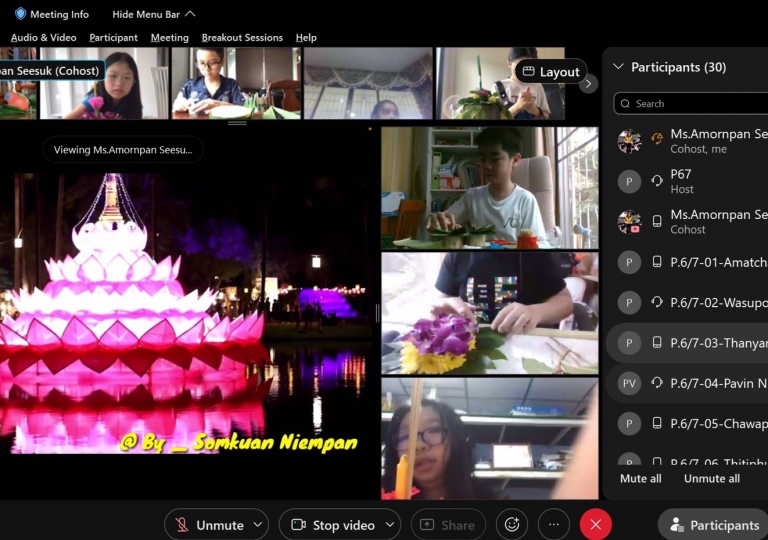Screen dimensions: 768x540
Task: Select participant P.6/7-03-Thanyar row
Action: [x=687, y=343]
